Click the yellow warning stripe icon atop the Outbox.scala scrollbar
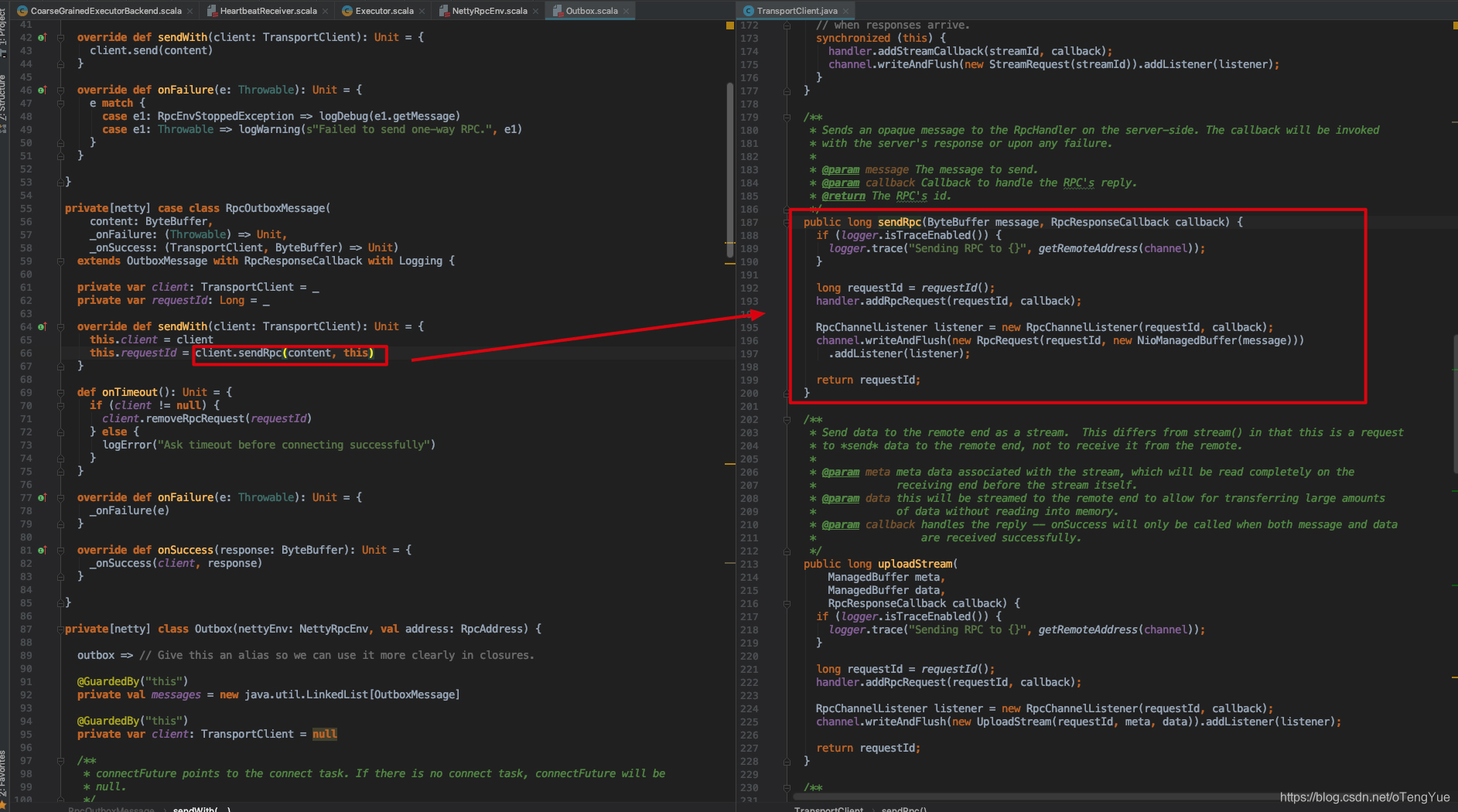 click(x=729, y=26)
